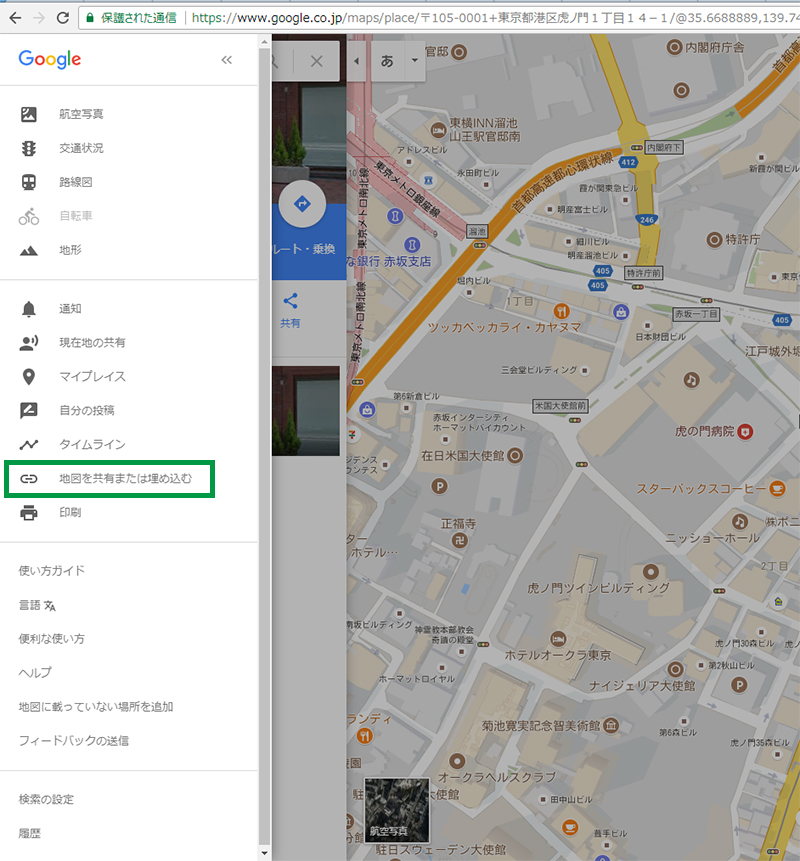This screenshot has height=861, width=800.
Task: Collapse the side menu with double chevron
Action: tap(226, 60)
